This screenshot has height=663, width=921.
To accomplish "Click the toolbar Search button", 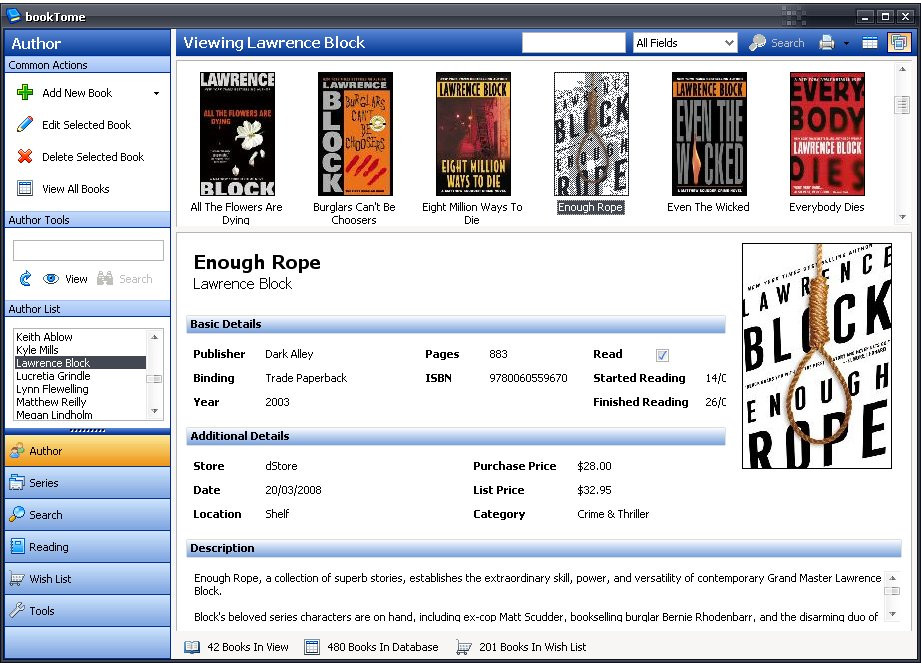I will coord(777,43).
